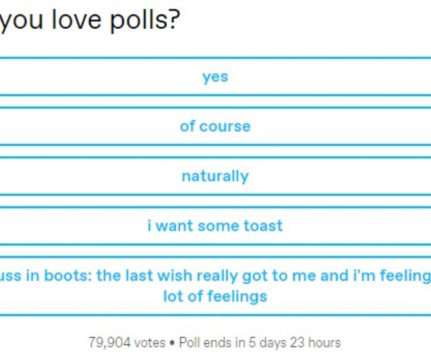Click 'lot of feelings' text line

coord(215,296)
